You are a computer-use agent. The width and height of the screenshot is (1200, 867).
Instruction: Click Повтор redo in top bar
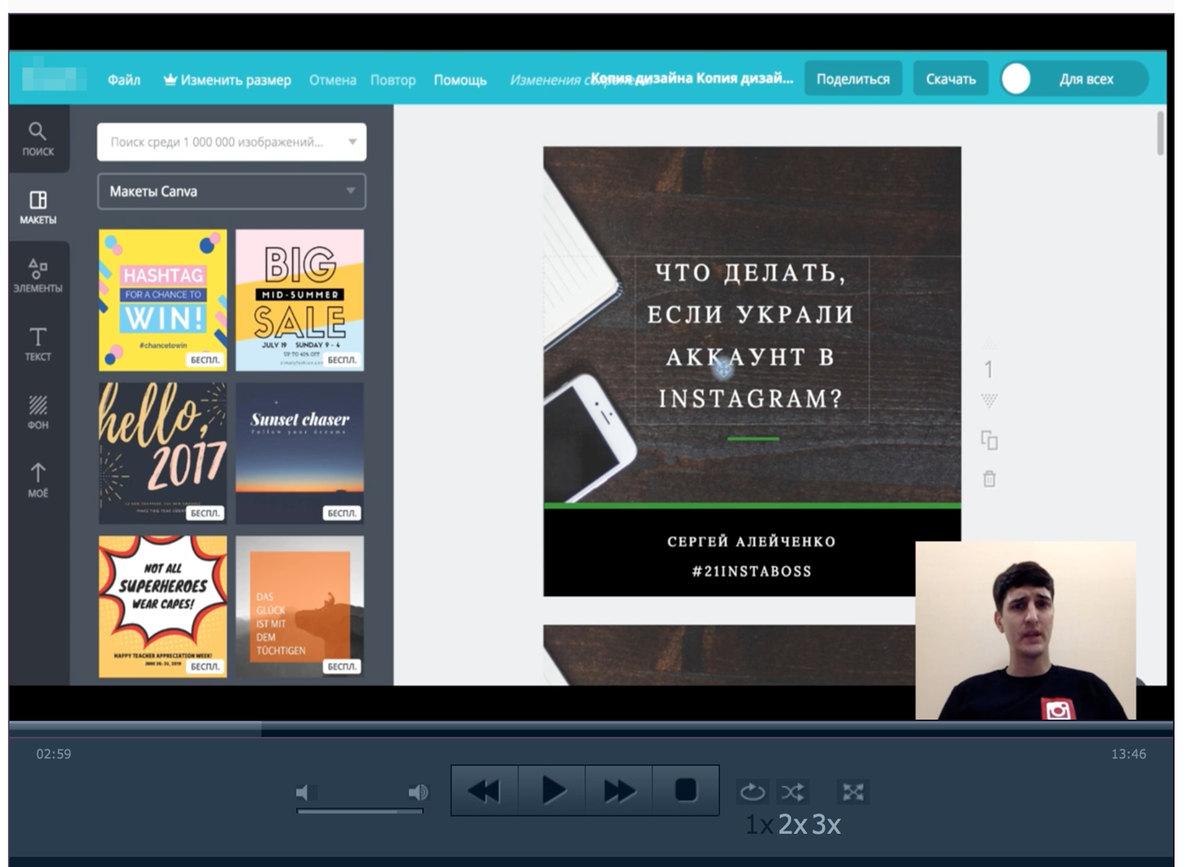[393, 80]
